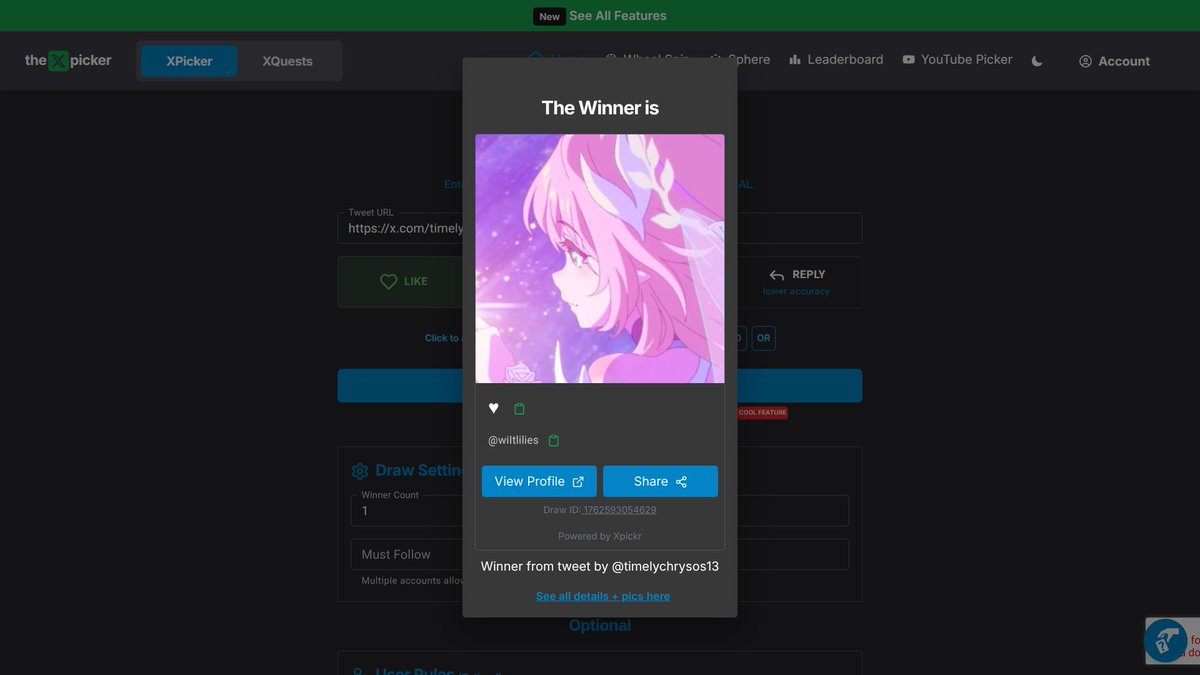Click the Powered by Xpickr text
The width and height of the screenshot is (1200, 675).
[x=600, y=536]
